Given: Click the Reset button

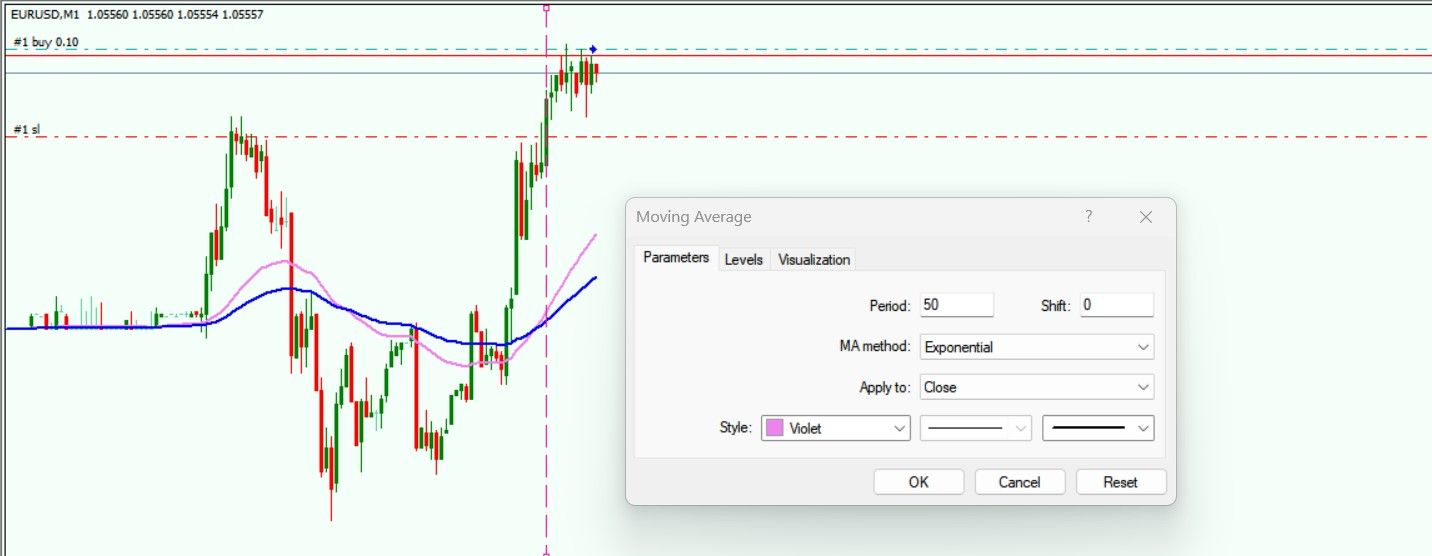Looking at the screenshot, I should pos(1121,482).
